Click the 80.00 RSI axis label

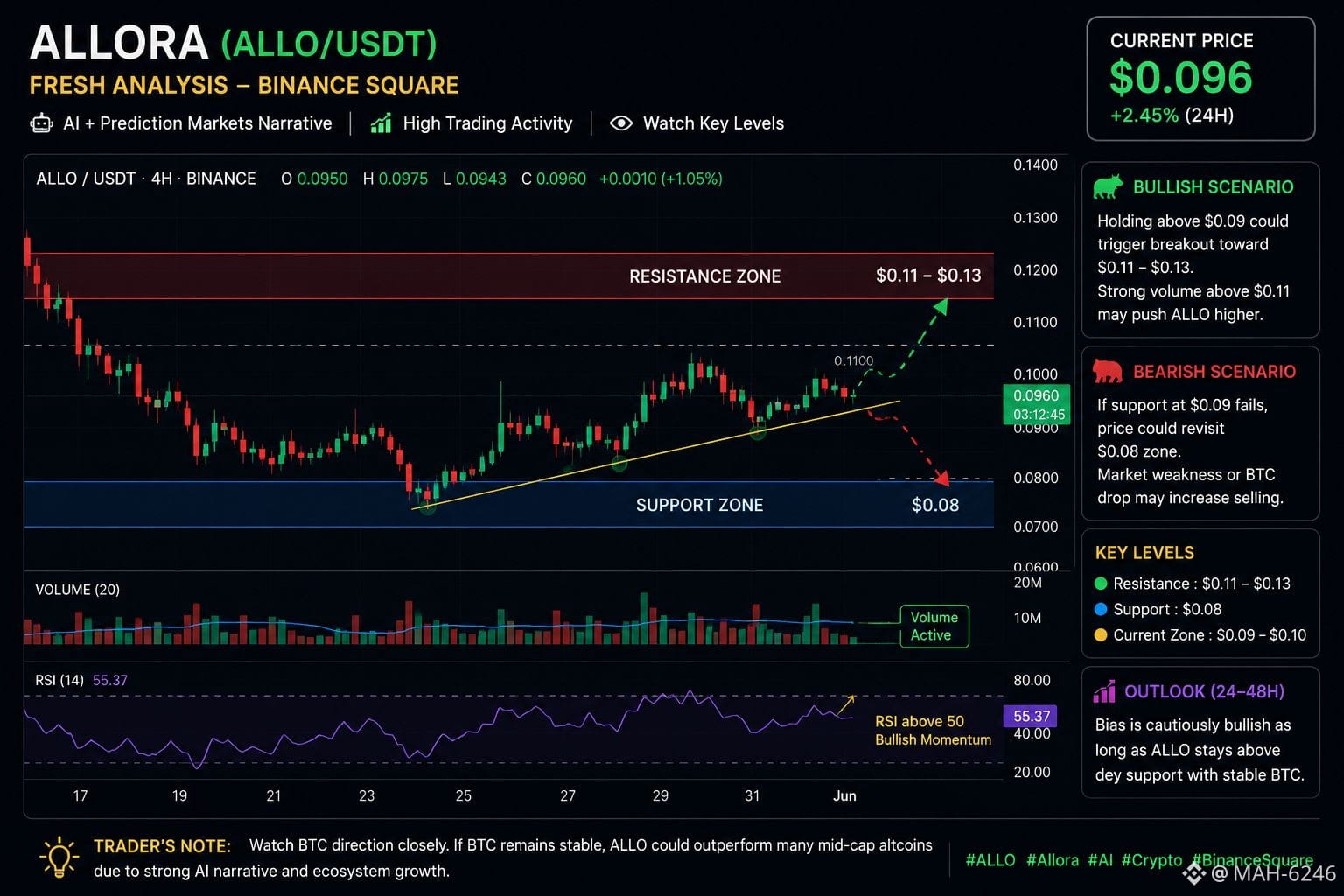tap(1032, 680)
